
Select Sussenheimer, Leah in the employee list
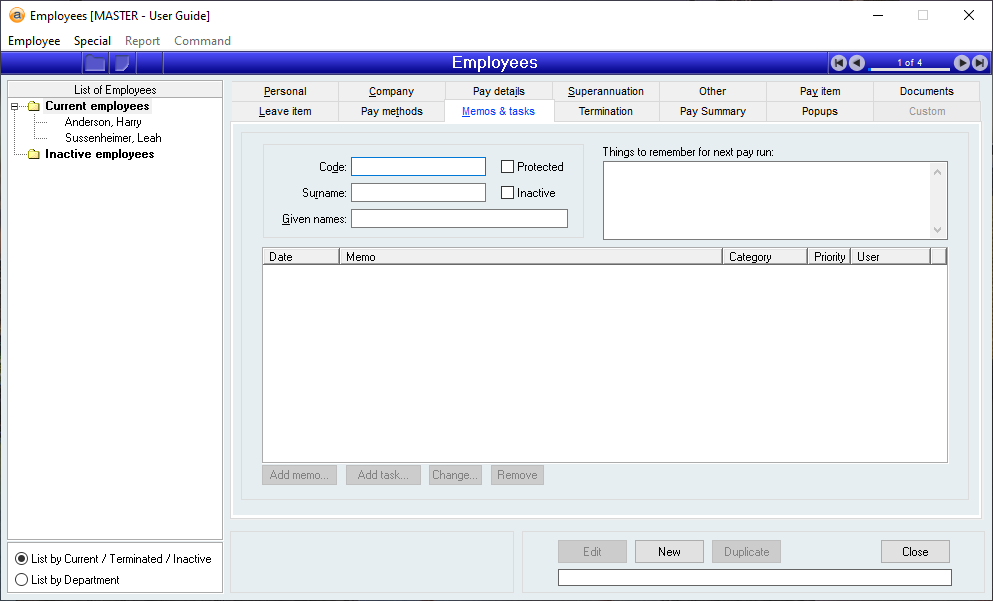coord(113,138)
